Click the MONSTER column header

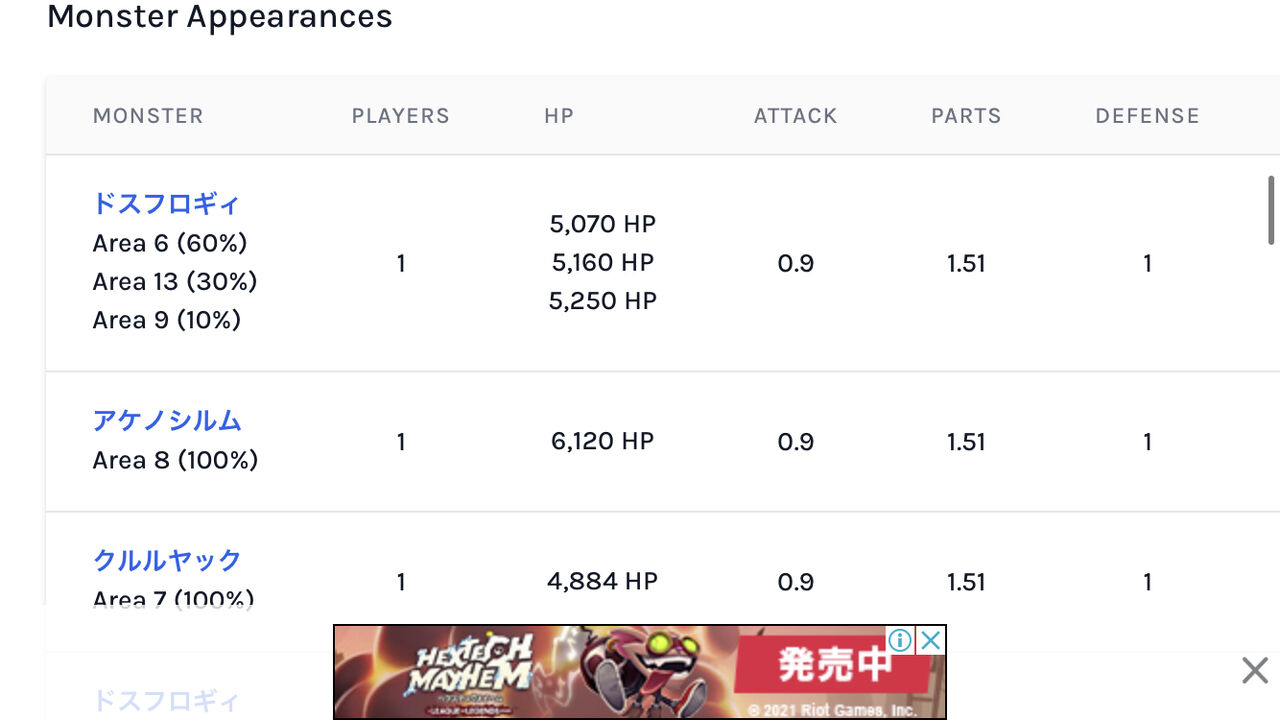(x=148, y=116)
